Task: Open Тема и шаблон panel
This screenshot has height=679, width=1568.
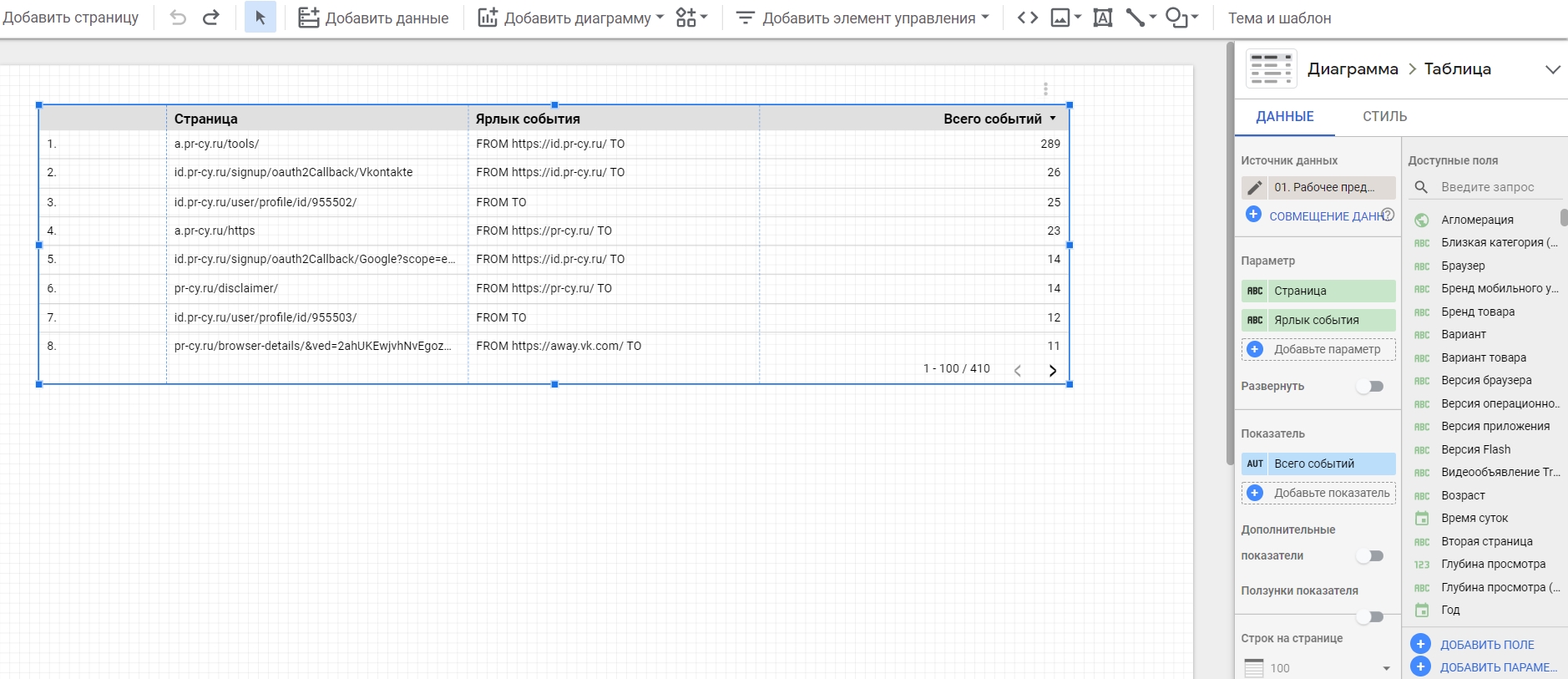Action: [x=1279, y=18]
